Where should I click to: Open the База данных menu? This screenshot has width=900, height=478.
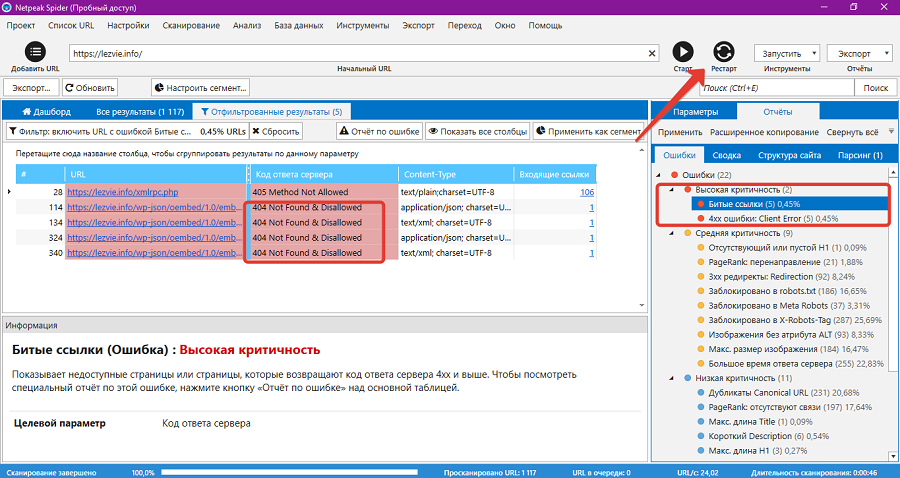click(x=298, y=25)
